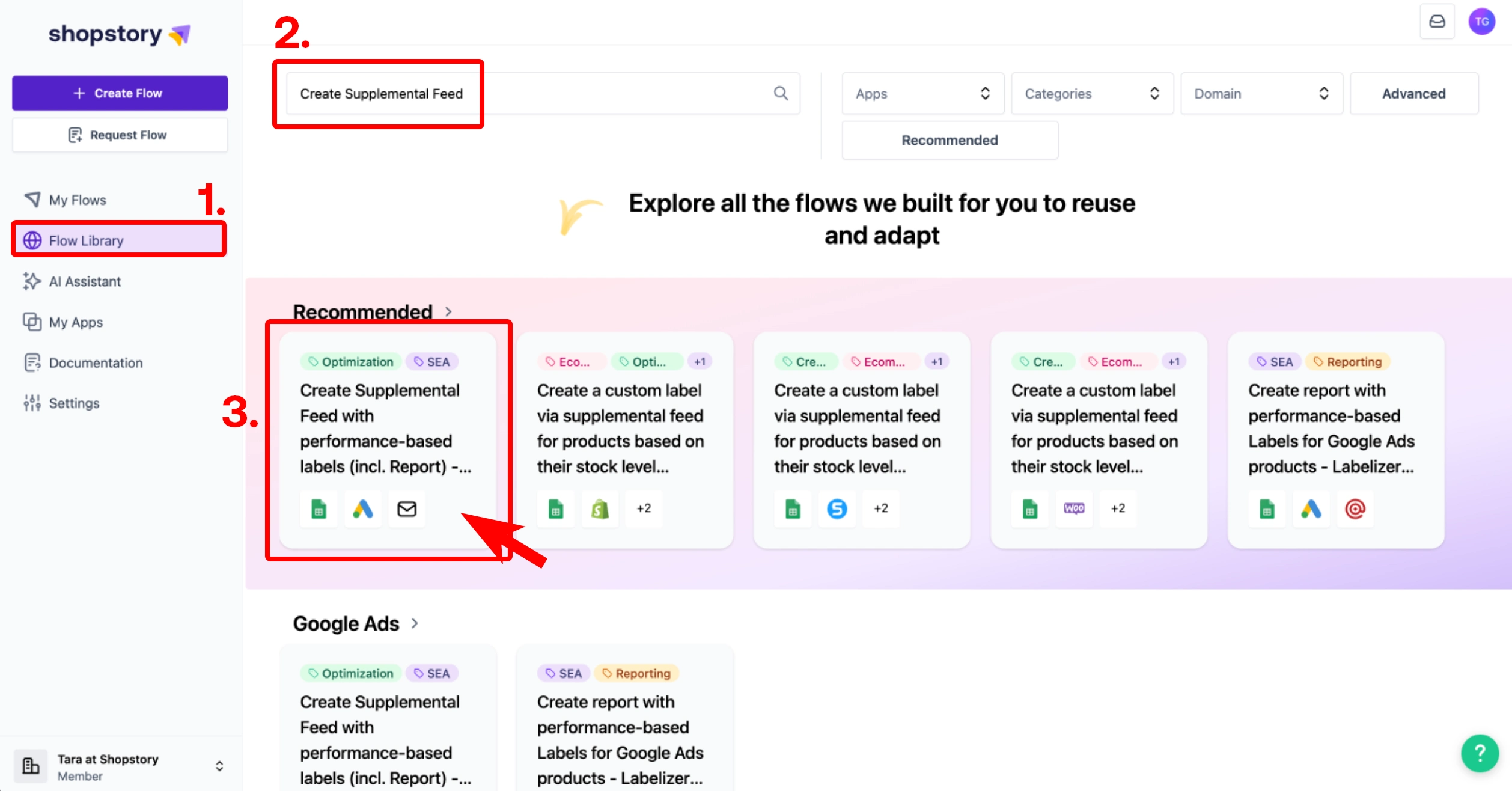Open the Domain filter dropdown
1512x791 pixels.
(1261, 93)
